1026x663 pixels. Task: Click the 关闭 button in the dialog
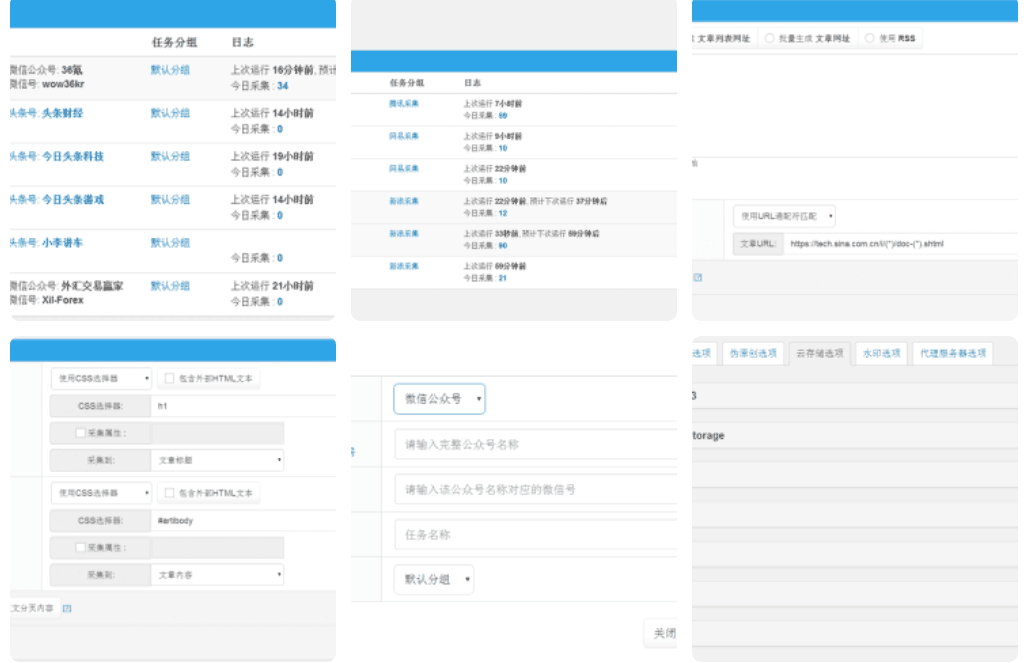click(664, 633)
